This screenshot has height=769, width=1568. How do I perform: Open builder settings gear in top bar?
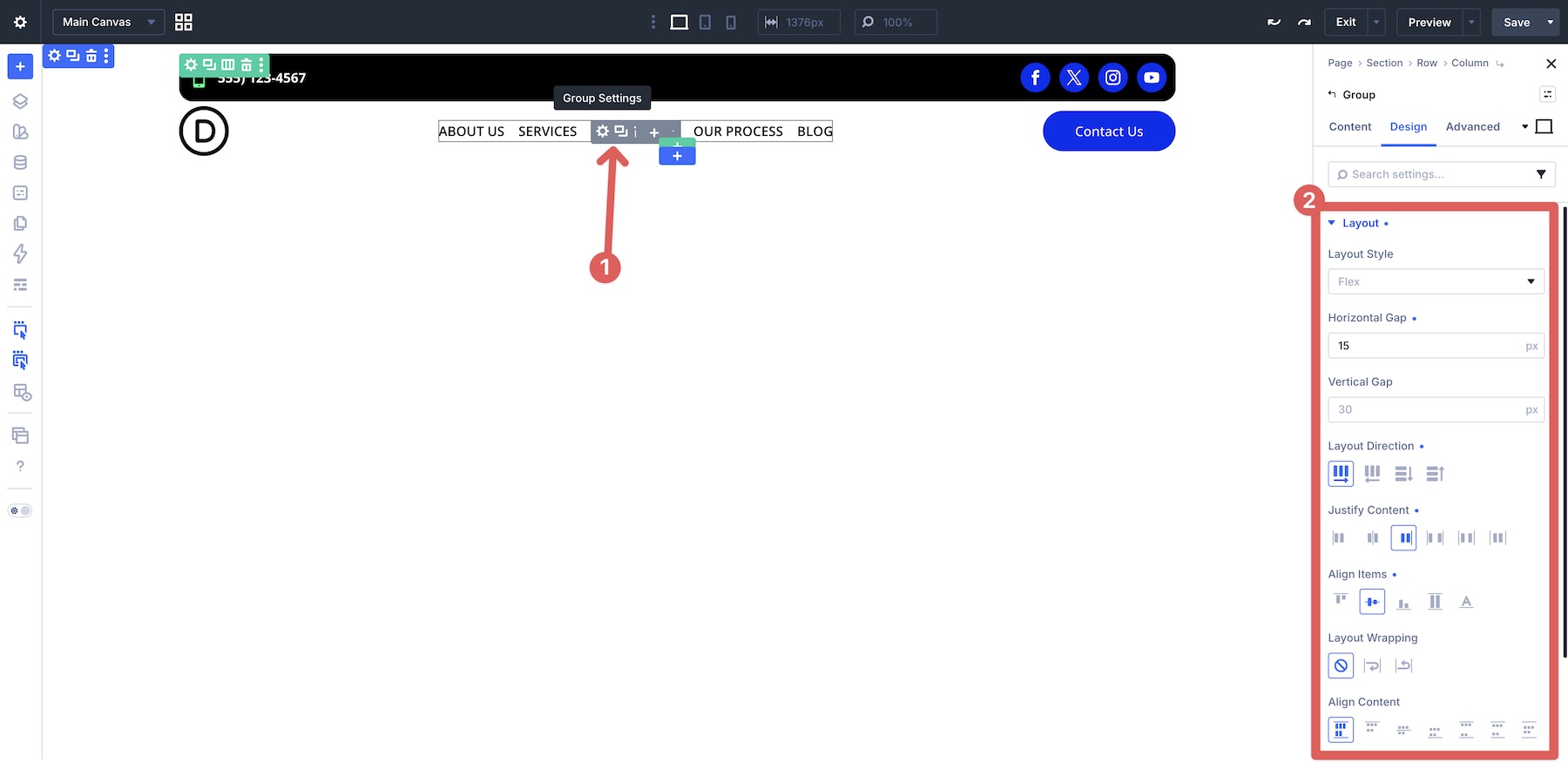(20, 22)
